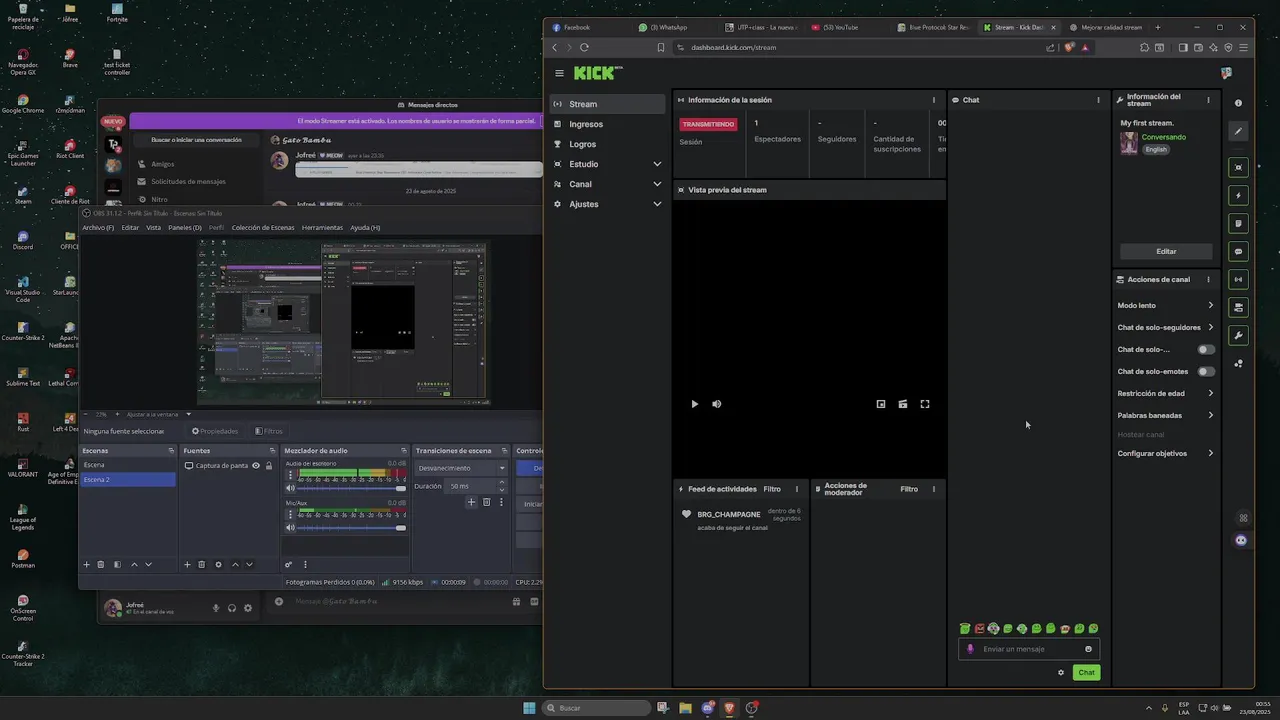The height and width of the screenshot is (720, 1280).
Task: Open Palabras baneadas options
Action: [1166, 416]
